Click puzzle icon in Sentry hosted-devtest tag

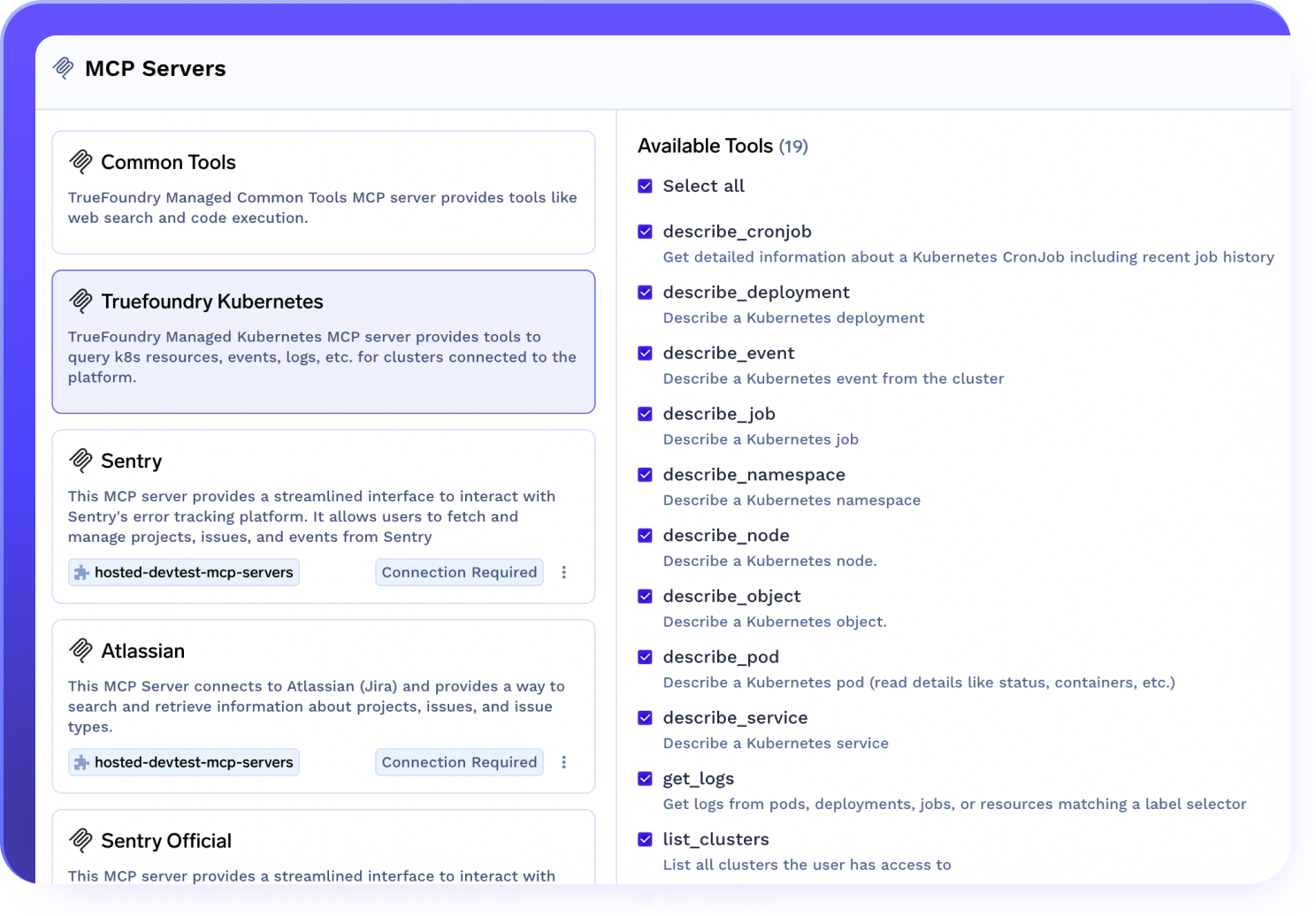point(81,572)
